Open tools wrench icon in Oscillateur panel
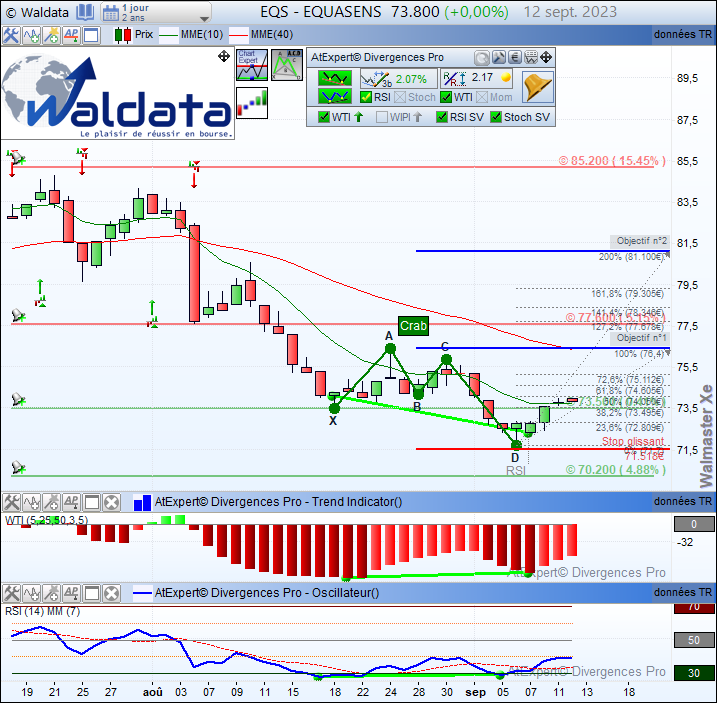The height and width of the screenshot is (703, 717). pyautogui.click(x=11, y=594)
